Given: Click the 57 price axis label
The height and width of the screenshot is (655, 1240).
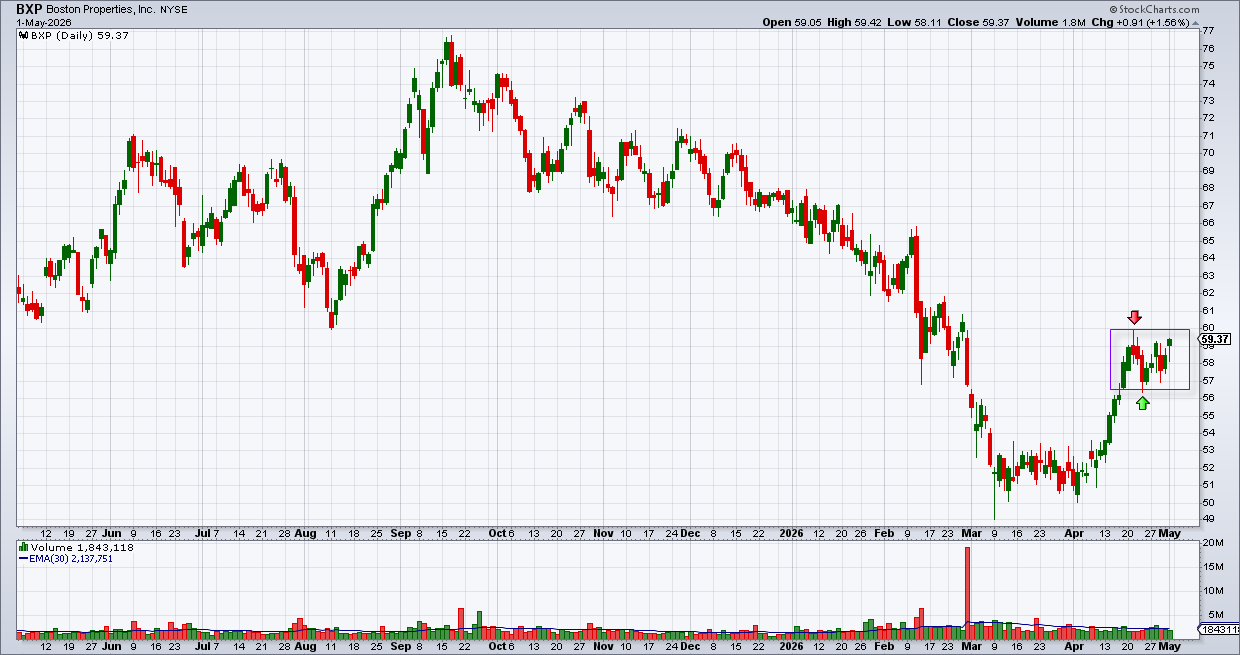Looking at the screenshot, I should [x=1208, y=380].
